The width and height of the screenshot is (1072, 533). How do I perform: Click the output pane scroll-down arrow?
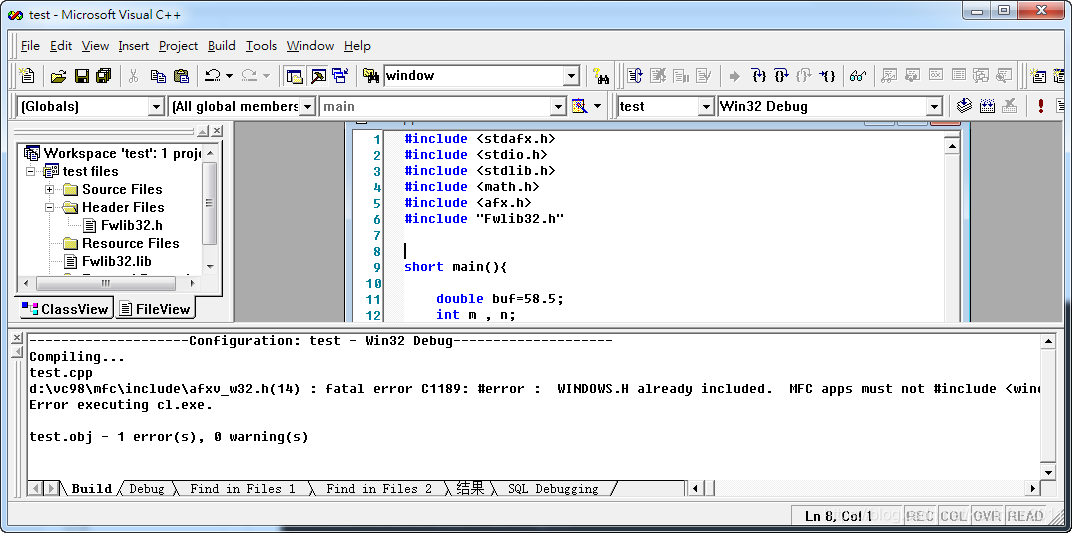click(1048, 472)
